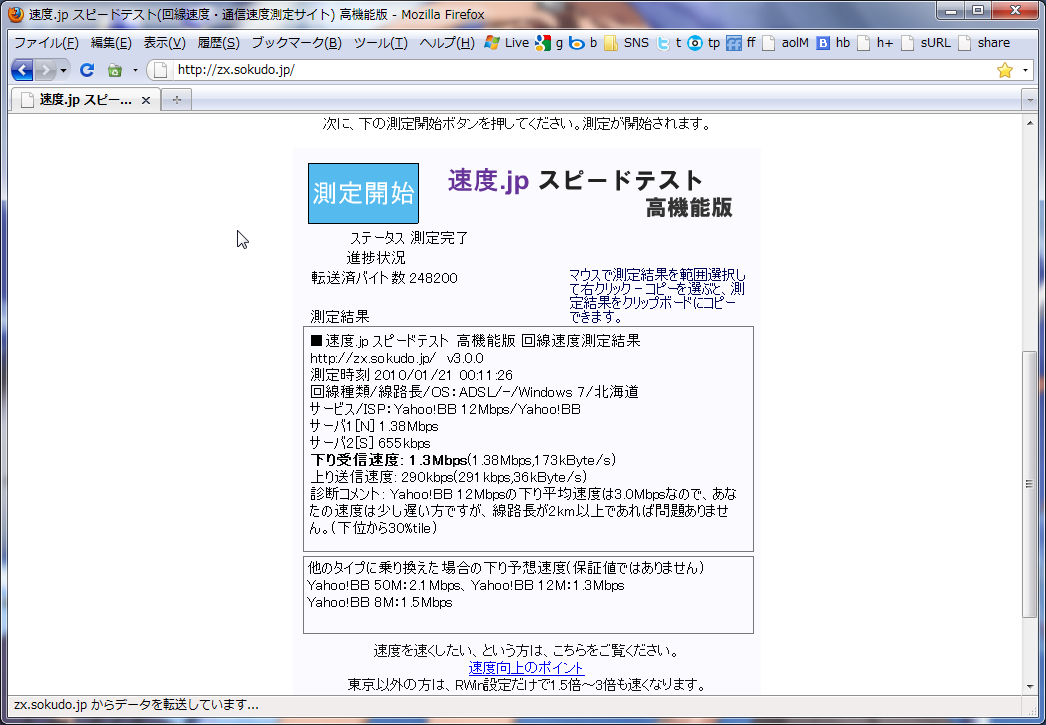
Task: Open the ファイル(F) menu
Action: [x=47, y=43]
